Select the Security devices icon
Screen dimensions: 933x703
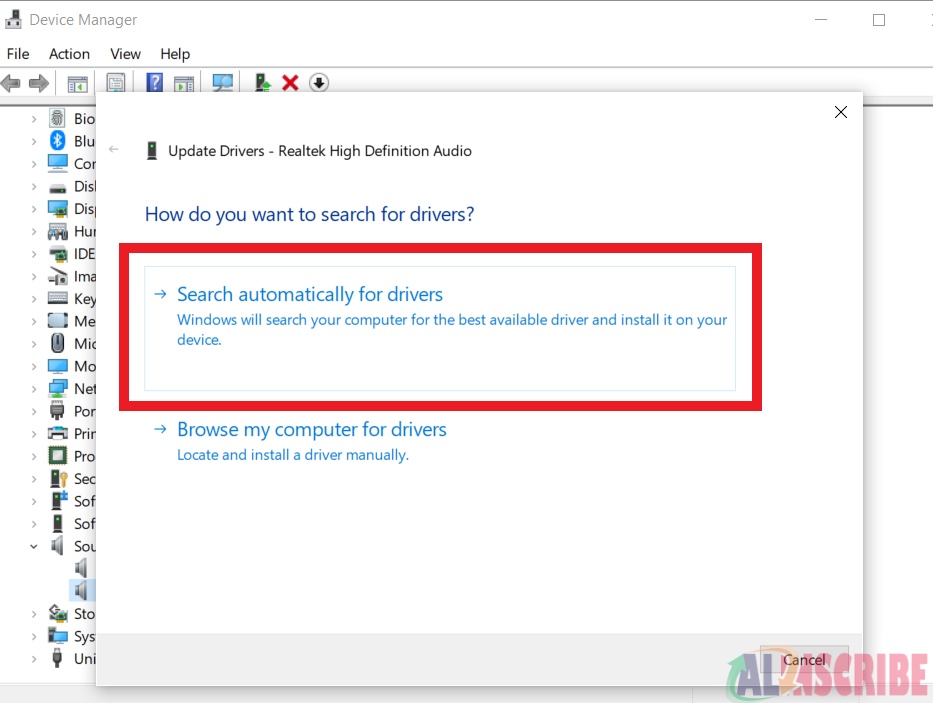coord(59,479)
